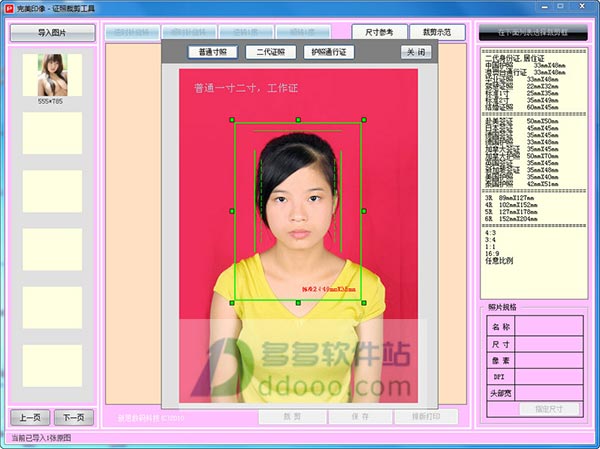
Task: Go to next page with 下一页
Action: (x=73, y=417)
